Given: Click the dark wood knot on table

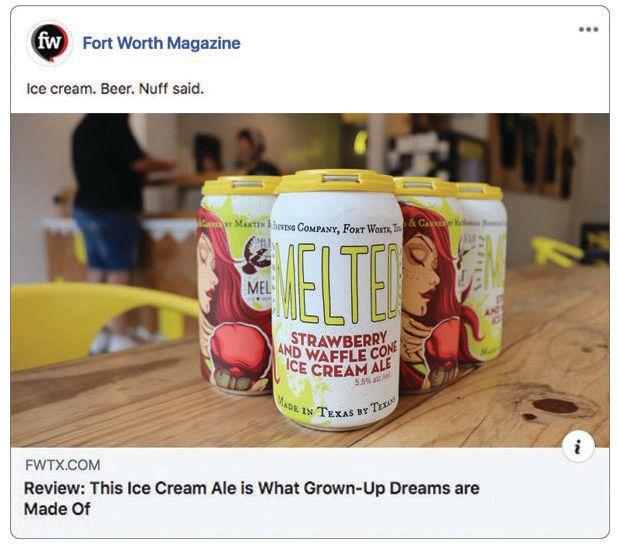Looking at the screenshot, I should pos(555,406).
